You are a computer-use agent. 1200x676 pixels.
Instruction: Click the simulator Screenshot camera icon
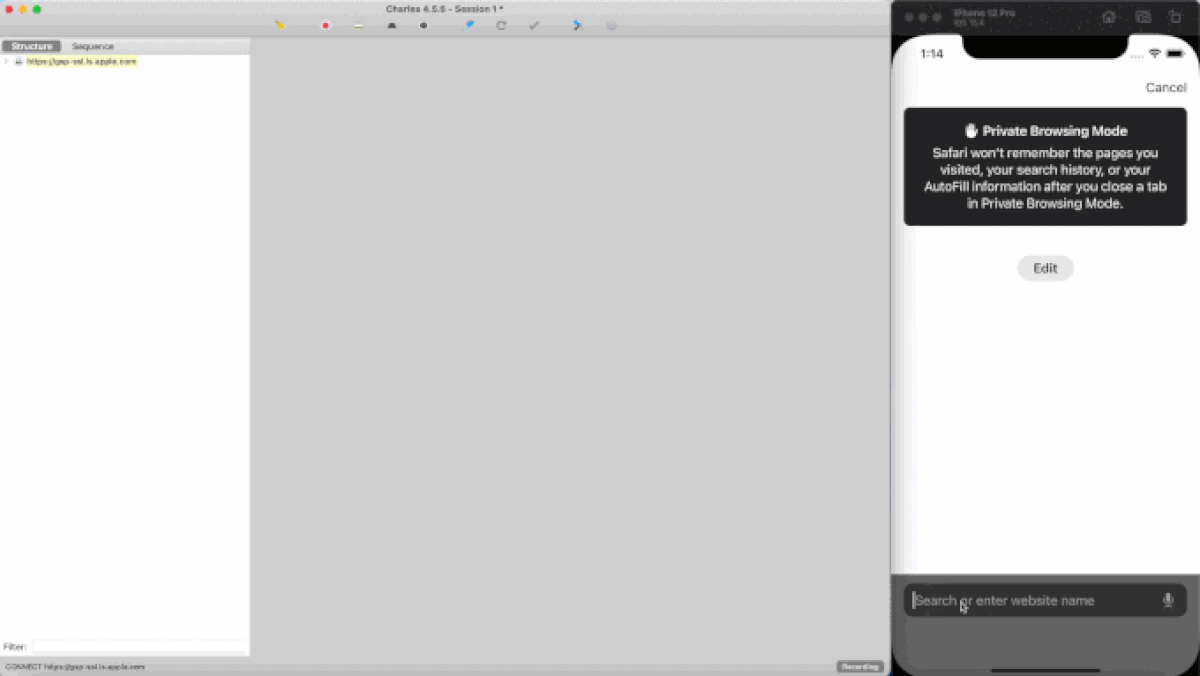pos(1142,17)
